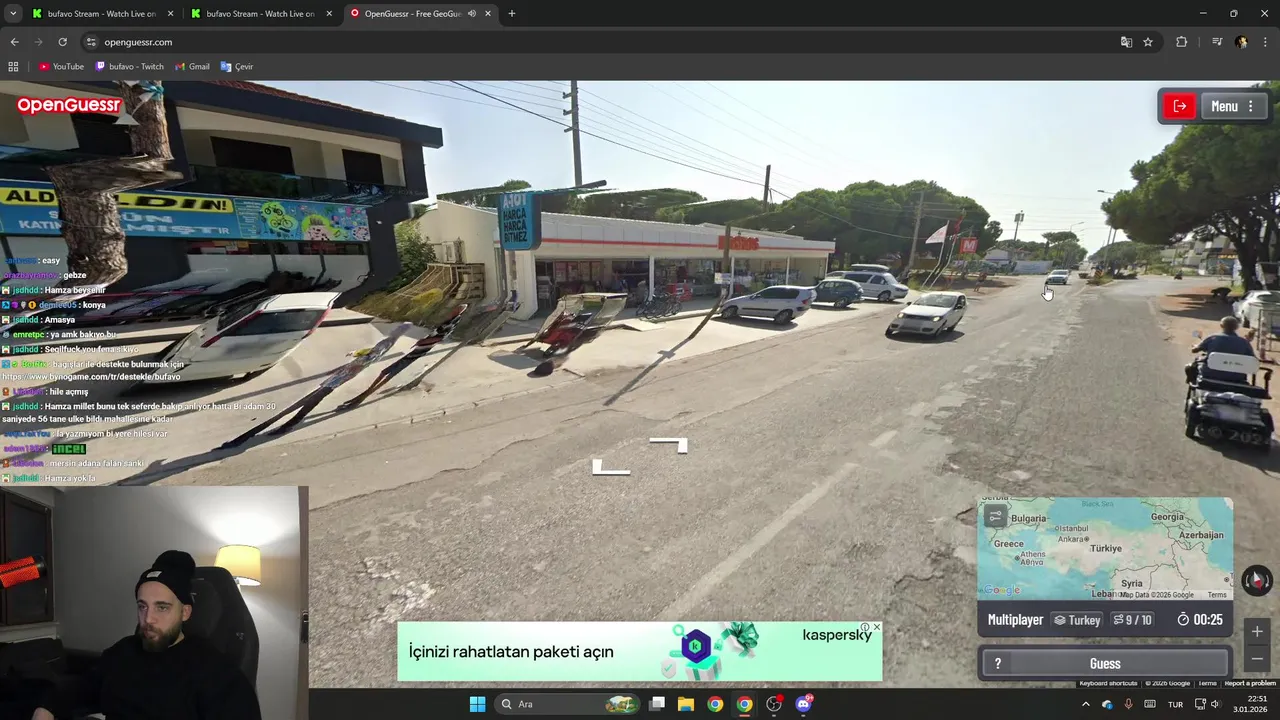This screenshot has width=1280, height=720.
Task: Open the volume speaker tray icon
Action: (1215, 704)
